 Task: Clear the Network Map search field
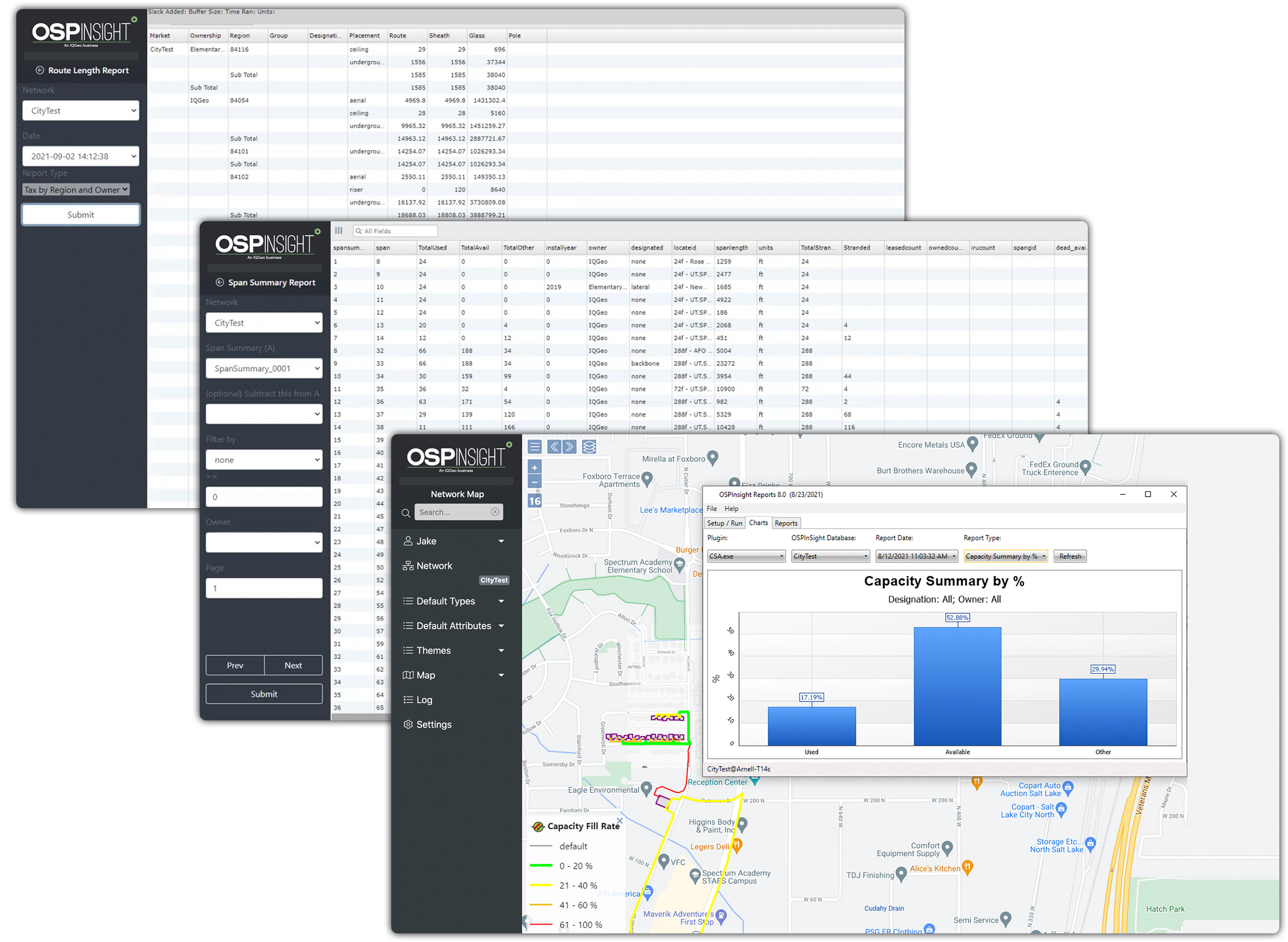(495, 512)
